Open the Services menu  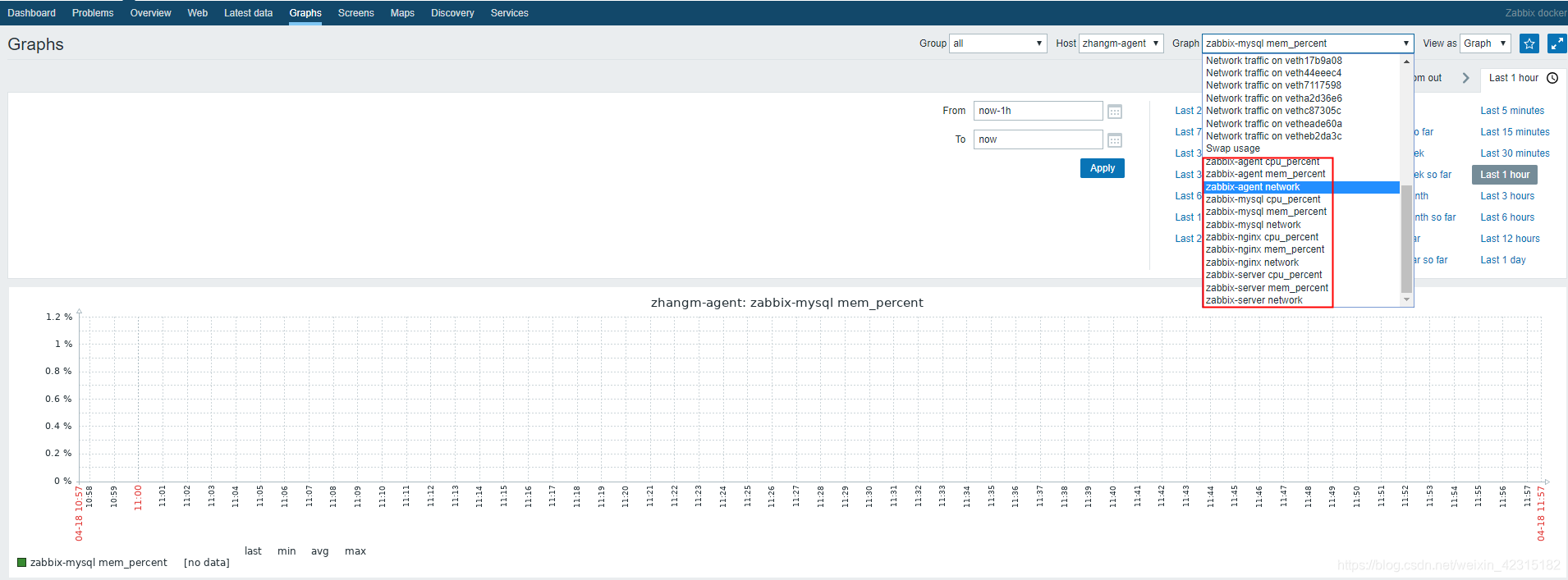point(509,13)
